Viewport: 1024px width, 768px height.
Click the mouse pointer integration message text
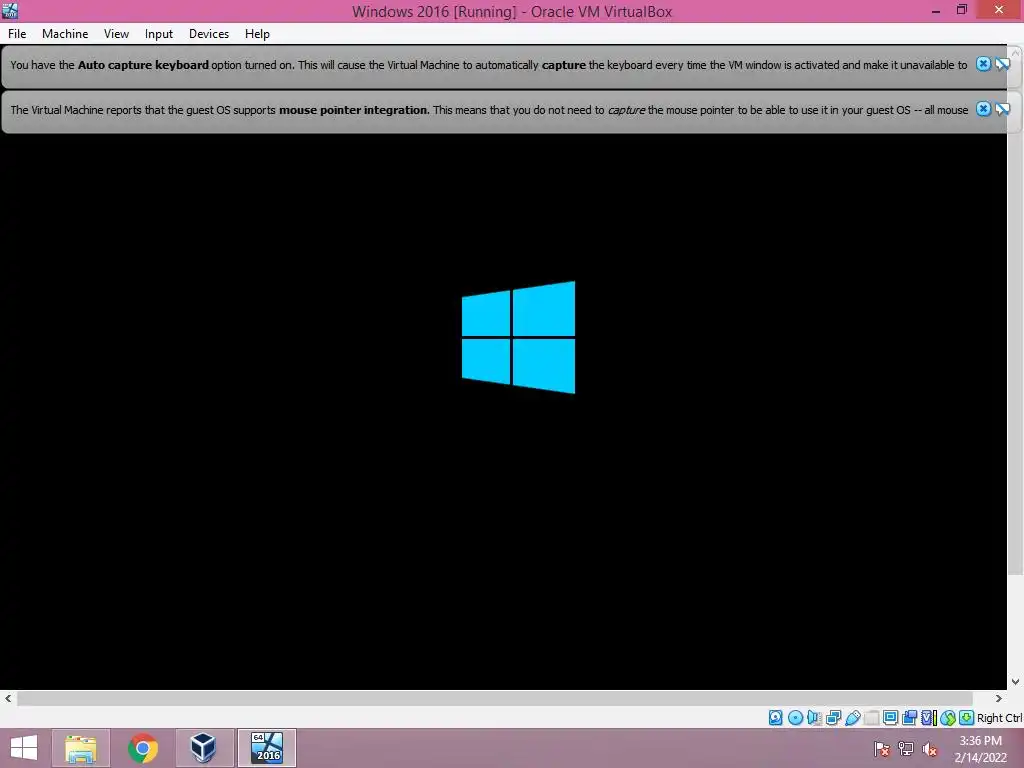tap(489, 110)
